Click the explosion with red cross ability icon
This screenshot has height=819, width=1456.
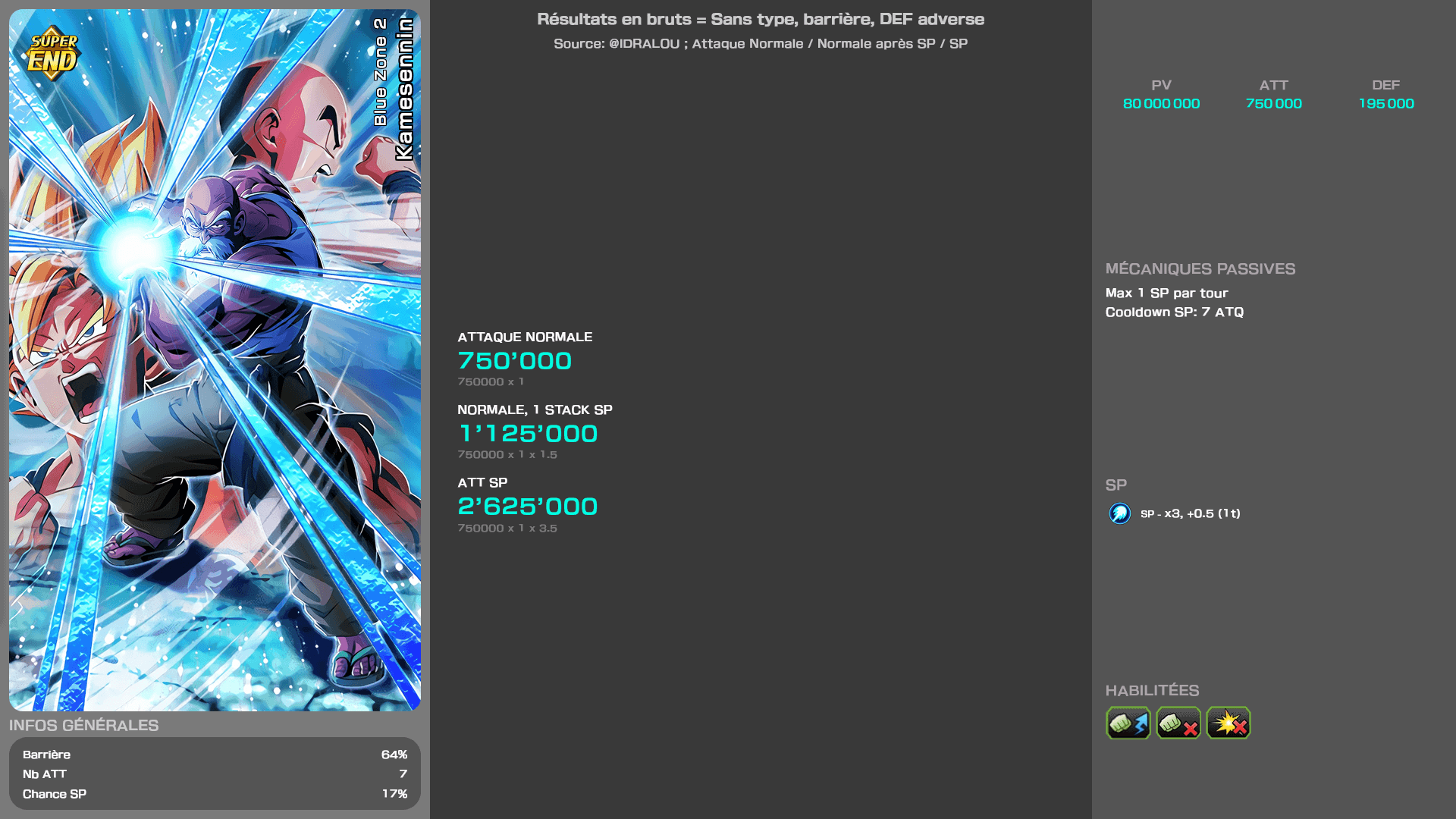click(x=1228, y=723)
